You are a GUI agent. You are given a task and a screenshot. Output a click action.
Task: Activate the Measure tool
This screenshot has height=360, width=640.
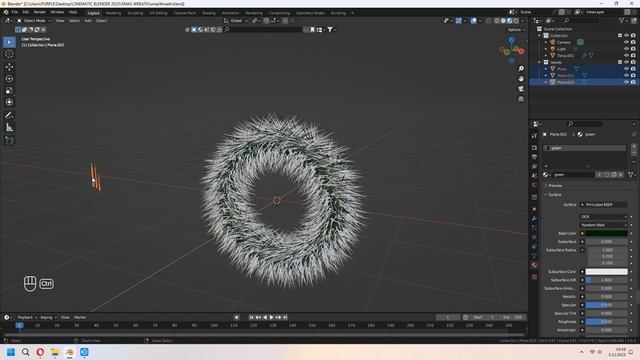coord(9,127)
